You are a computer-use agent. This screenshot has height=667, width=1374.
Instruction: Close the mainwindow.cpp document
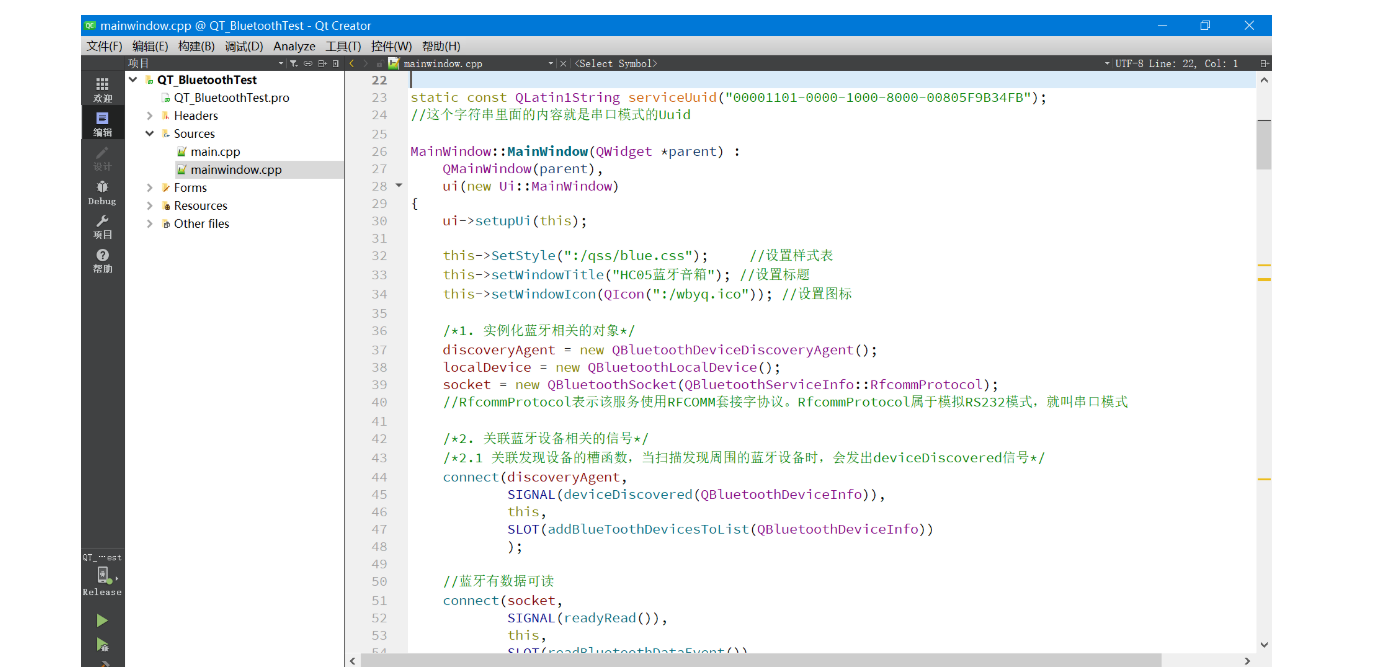point(563,63)
